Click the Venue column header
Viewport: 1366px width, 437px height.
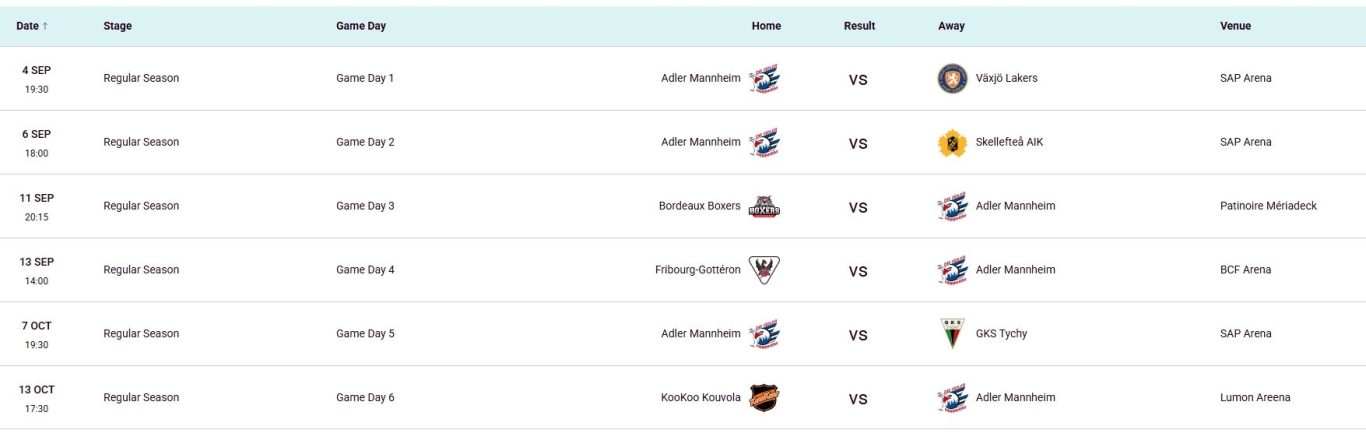[x=1235, y=26]
